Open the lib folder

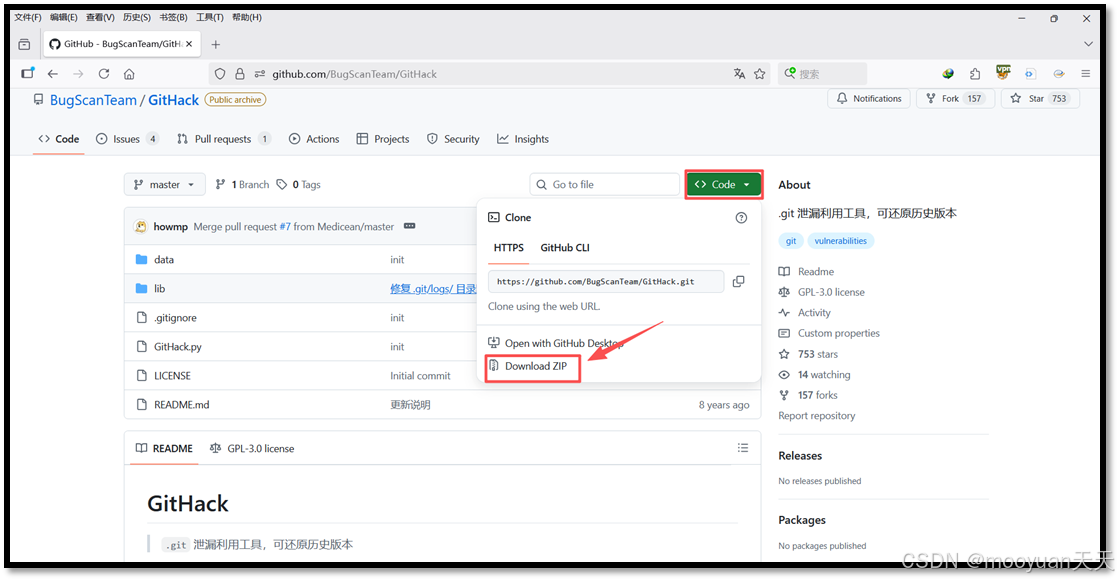[160, 288]
